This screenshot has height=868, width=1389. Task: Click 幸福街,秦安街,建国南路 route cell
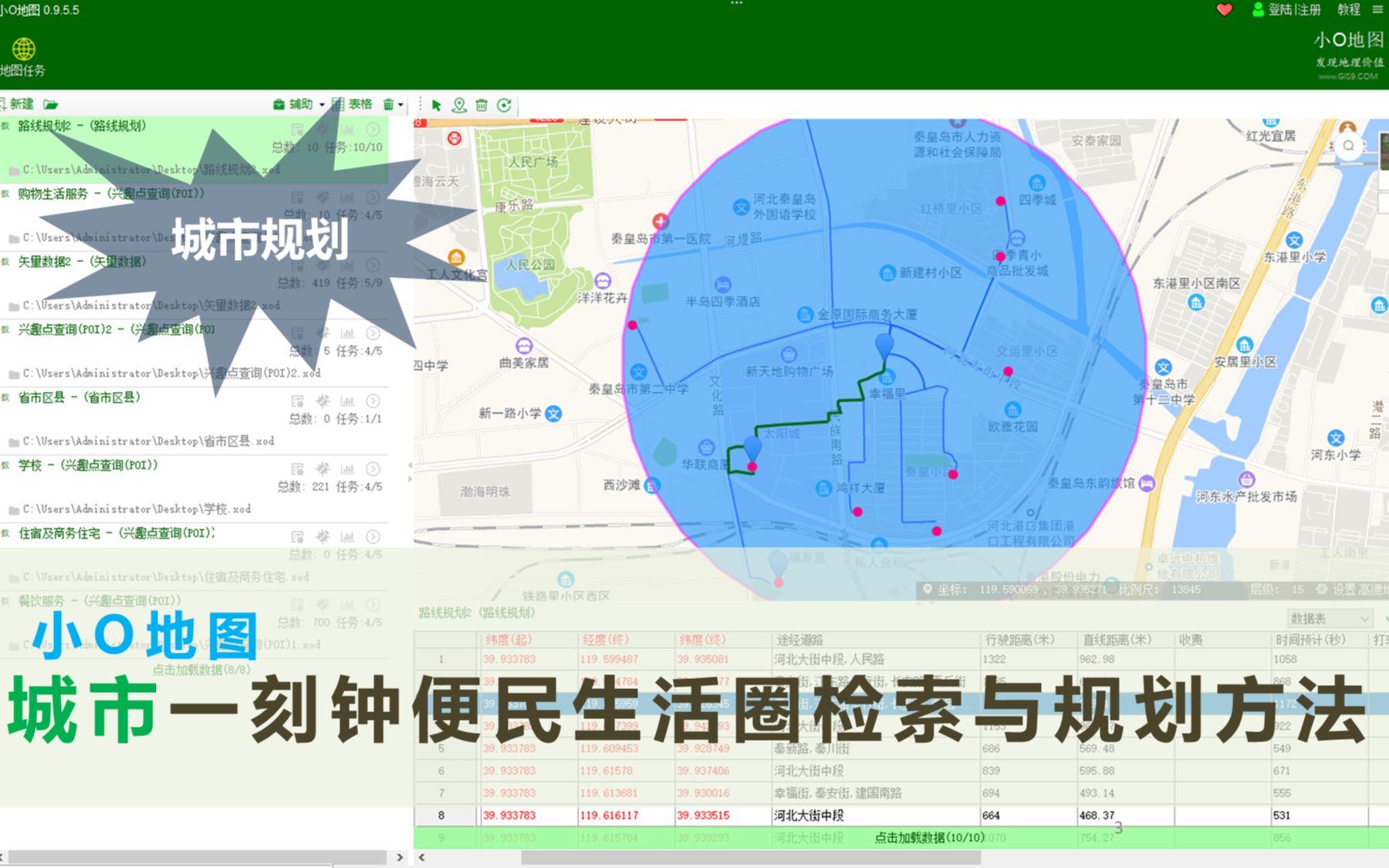876,793
